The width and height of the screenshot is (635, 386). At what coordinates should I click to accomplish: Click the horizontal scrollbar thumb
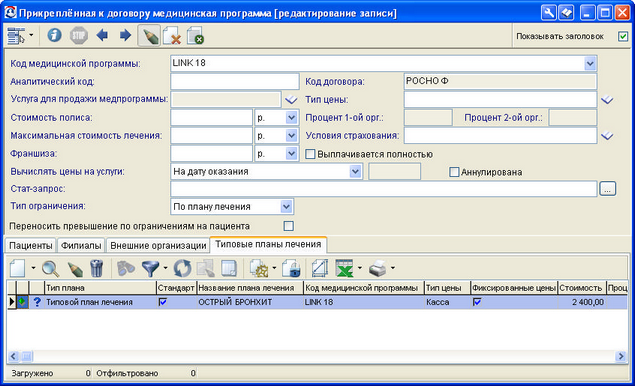tap(26, 356)
